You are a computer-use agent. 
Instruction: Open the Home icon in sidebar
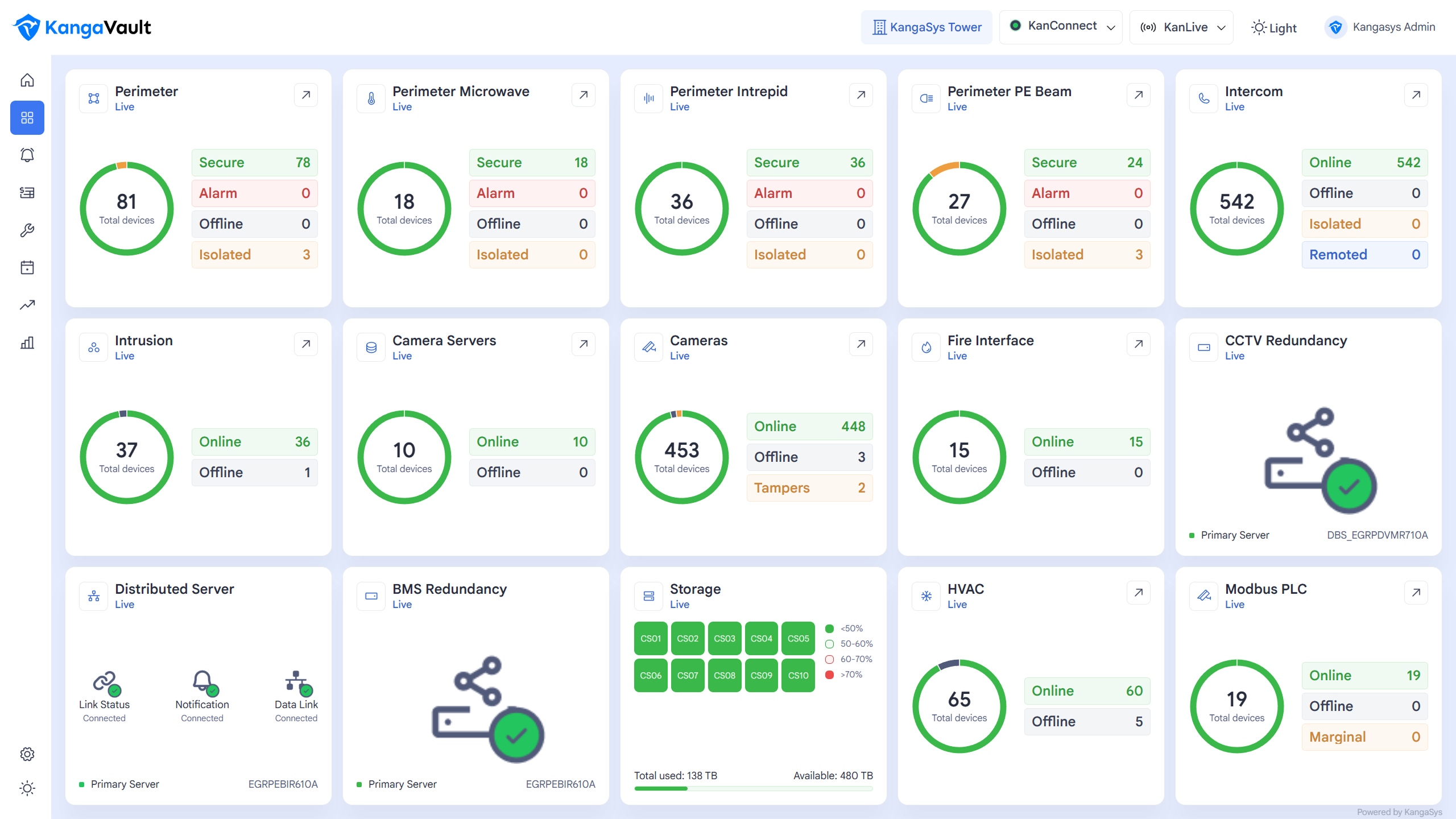click(x=27, y=80)
